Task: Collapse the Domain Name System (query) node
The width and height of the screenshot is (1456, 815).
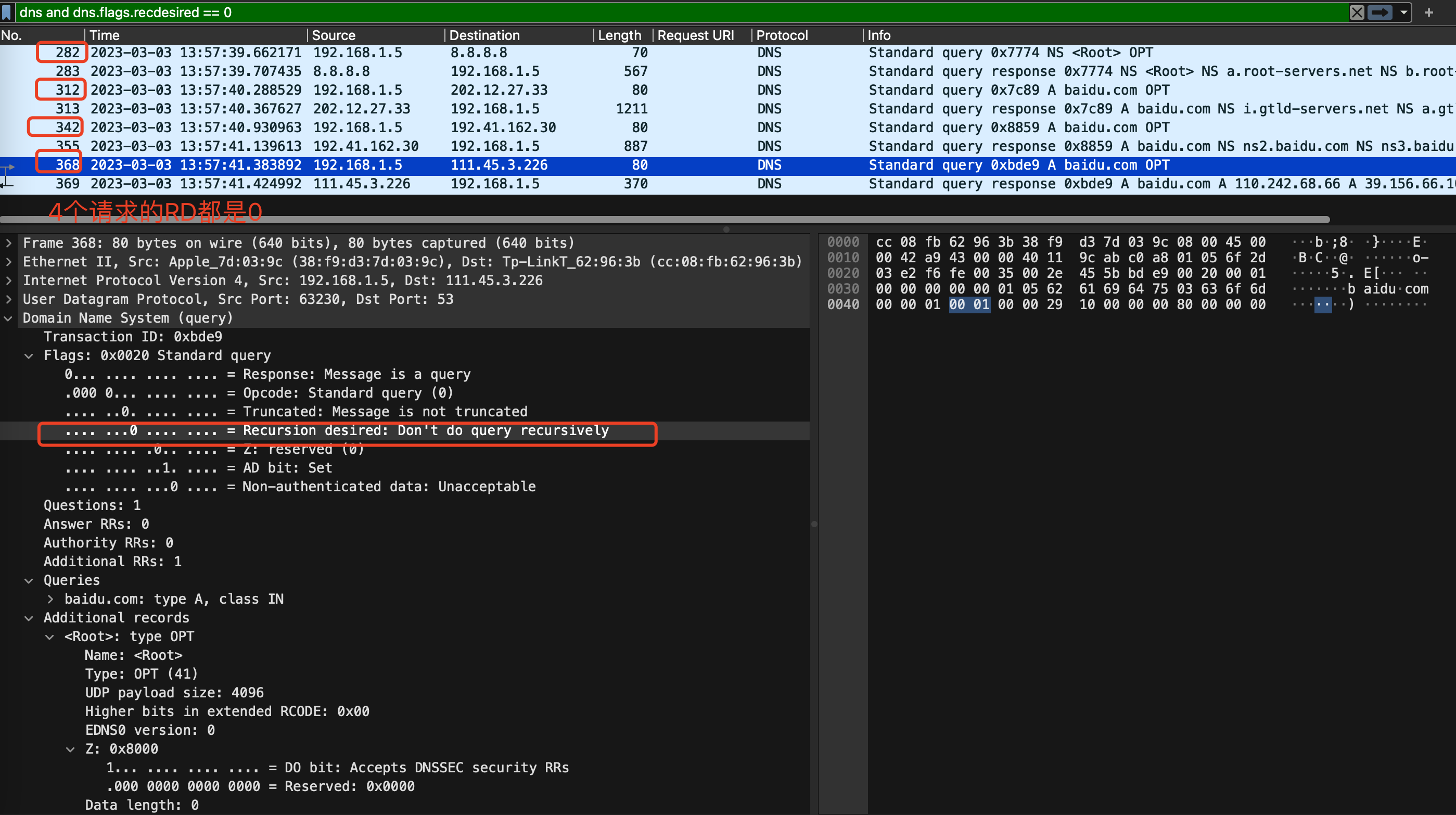Action: 8,318
